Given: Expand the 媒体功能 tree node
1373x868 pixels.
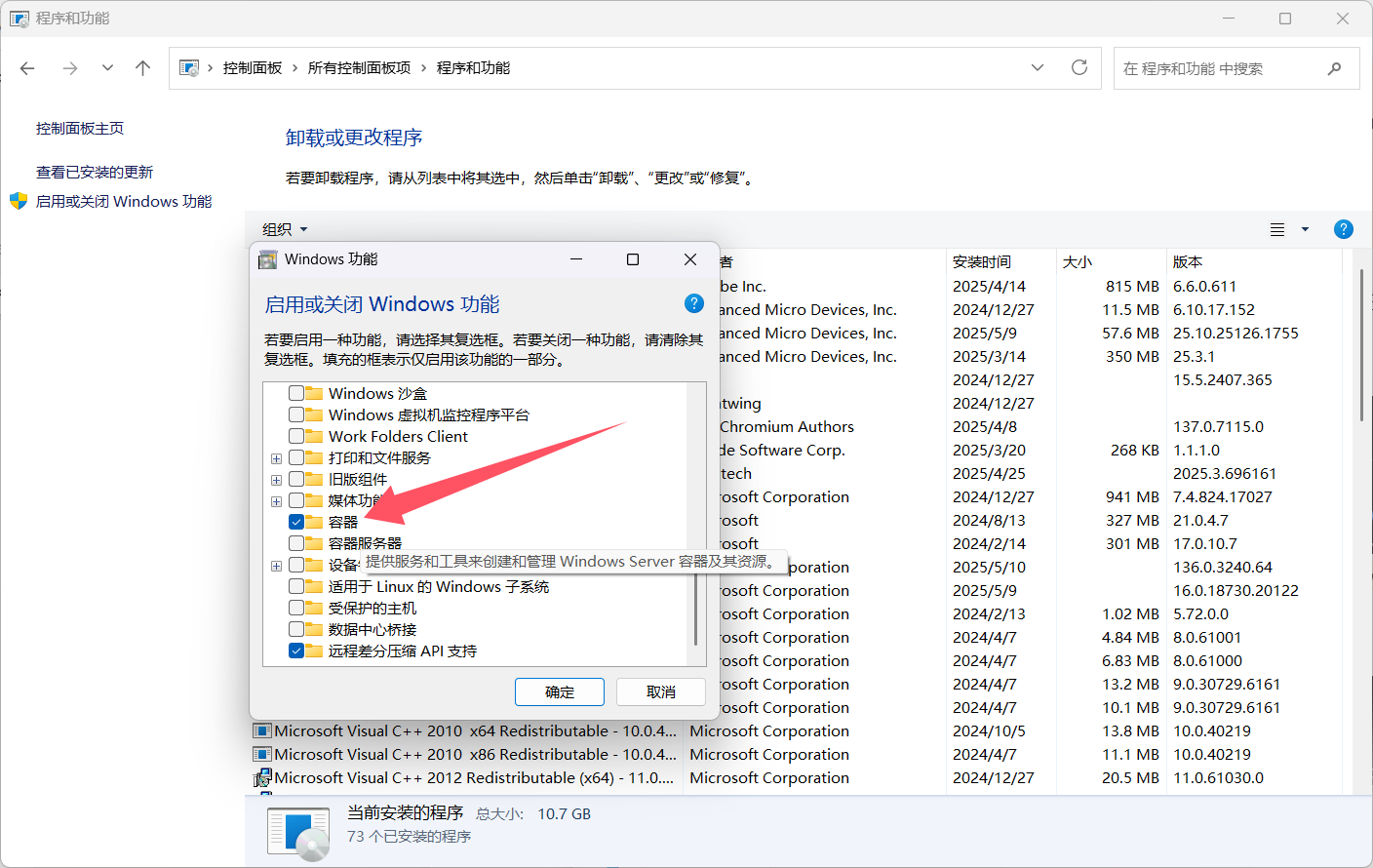Looking at the screenshot, I should pos(276,500).
